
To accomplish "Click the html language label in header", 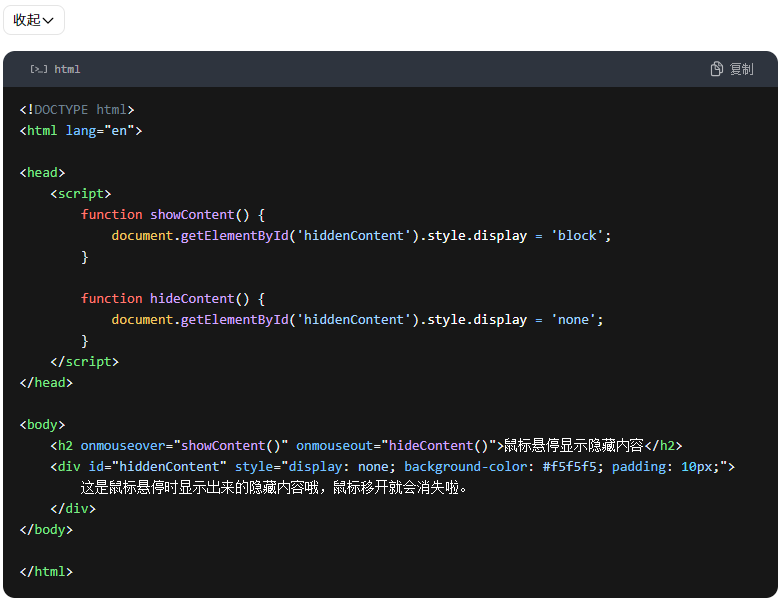I will 67,69.
